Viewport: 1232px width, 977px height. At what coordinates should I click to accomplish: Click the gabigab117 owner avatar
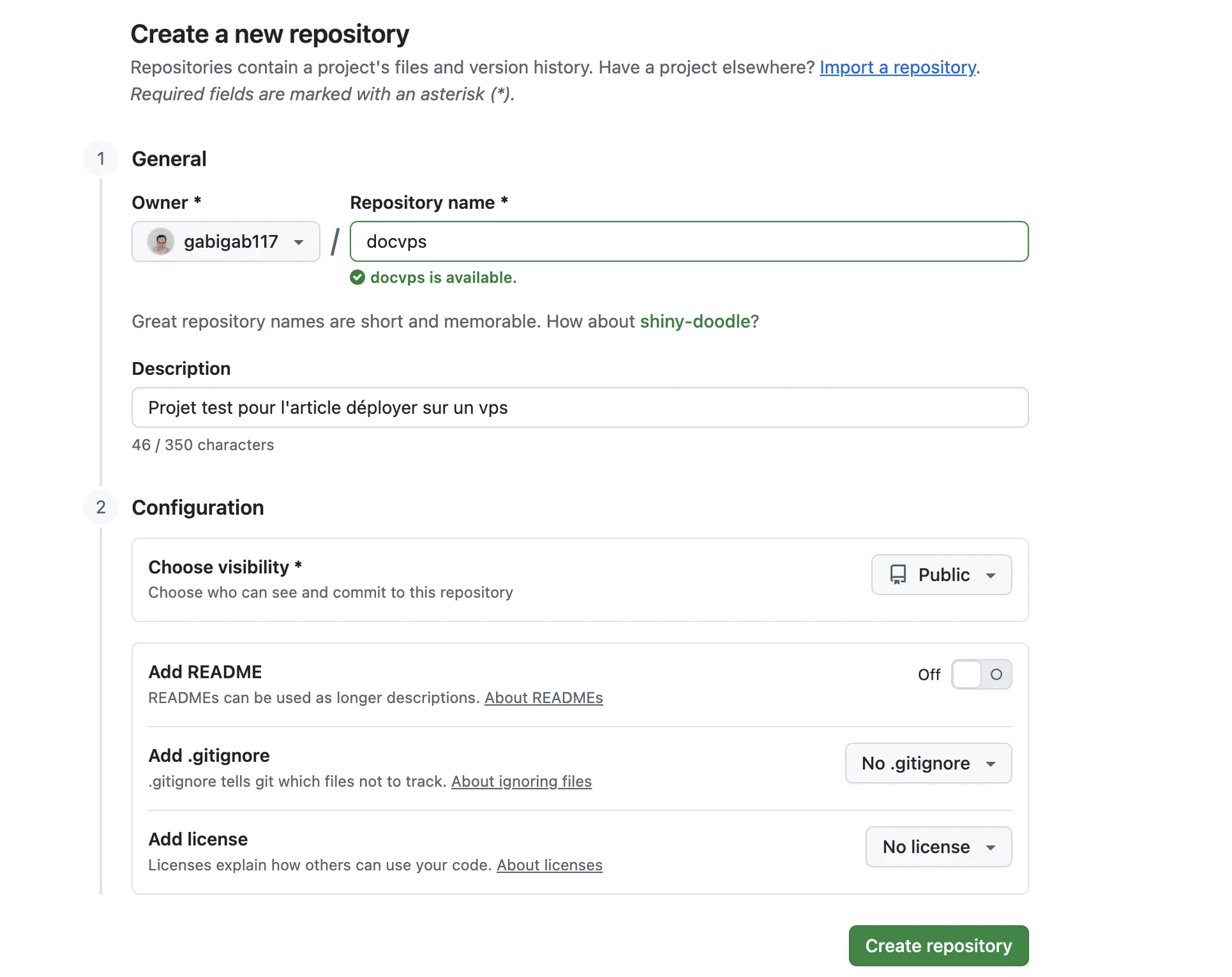point(161,241)
